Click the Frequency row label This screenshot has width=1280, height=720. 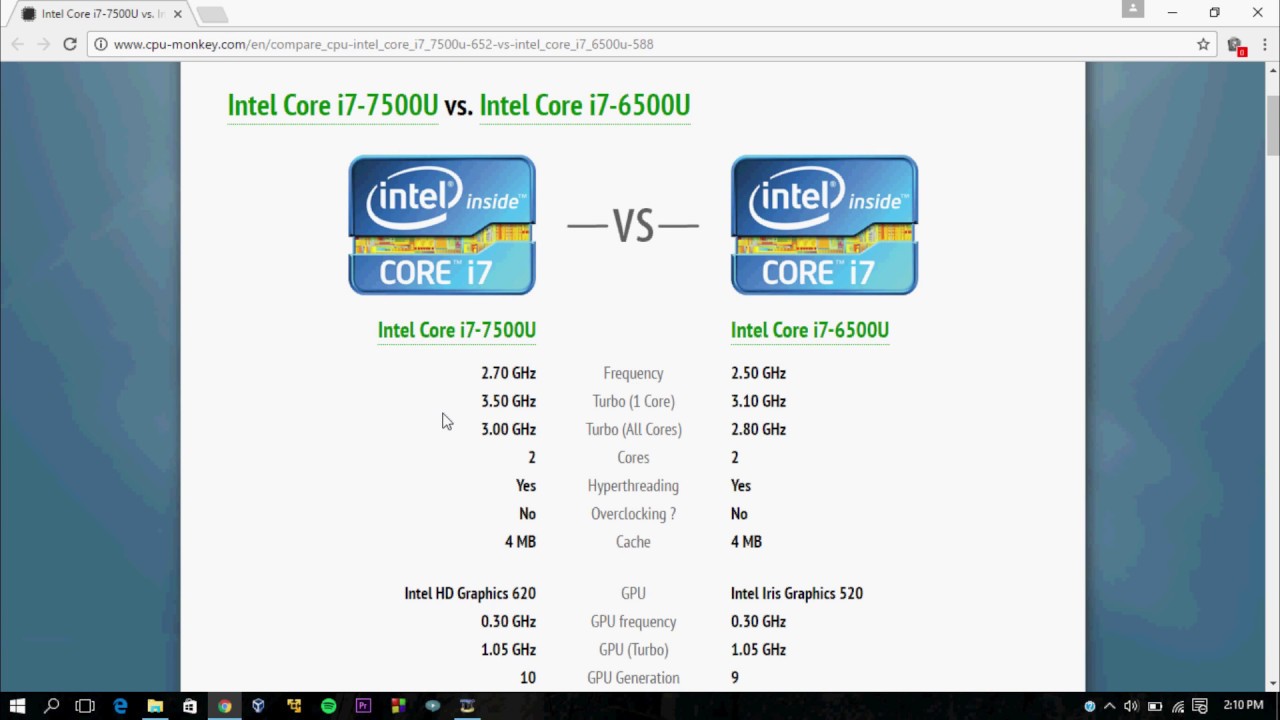pos(633,373)
